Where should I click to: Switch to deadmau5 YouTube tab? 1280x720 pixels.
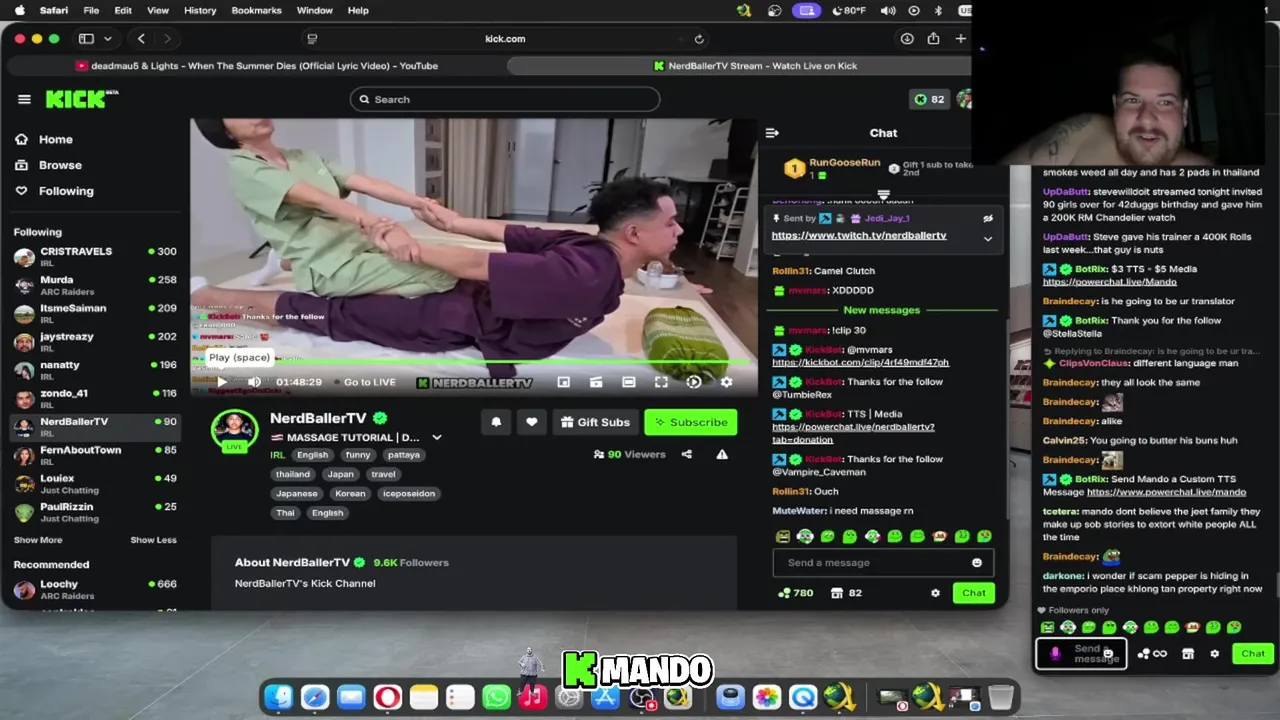click(257, 66)
